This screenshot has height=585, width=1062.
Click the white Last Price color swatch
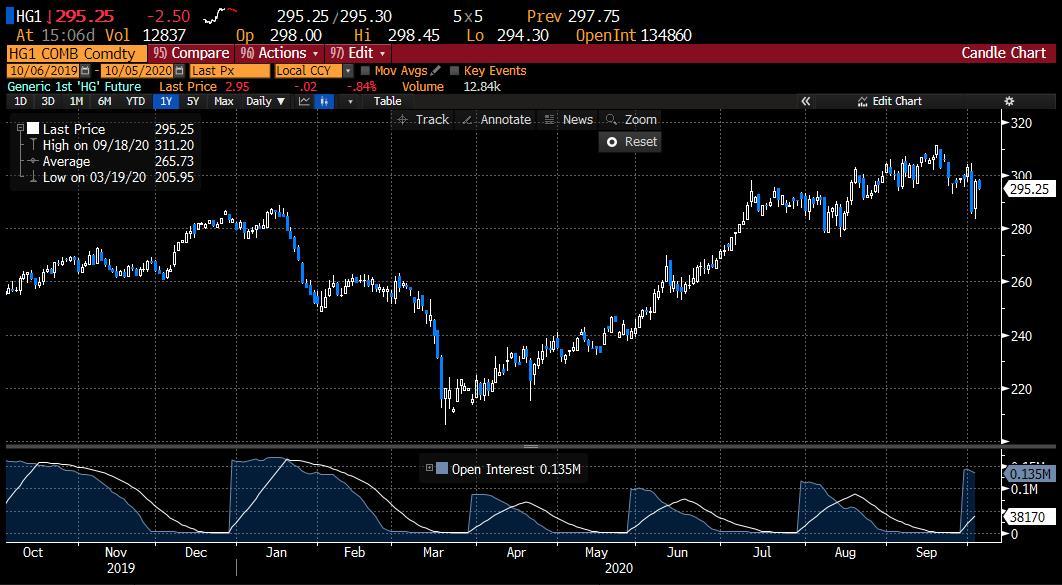(x=33, y=129)
